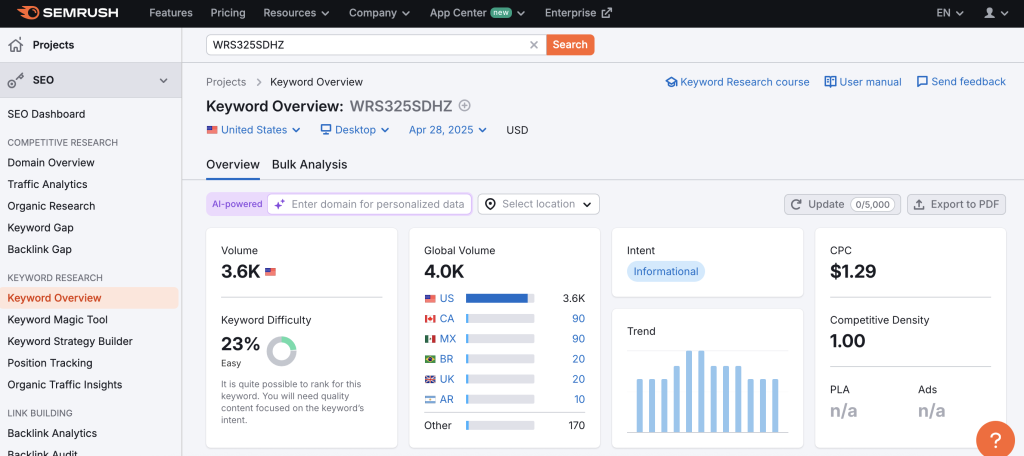The height and width of the screenshot is (456, 1024).
Task: Click the Send feedback link
Action: (961, 82)
